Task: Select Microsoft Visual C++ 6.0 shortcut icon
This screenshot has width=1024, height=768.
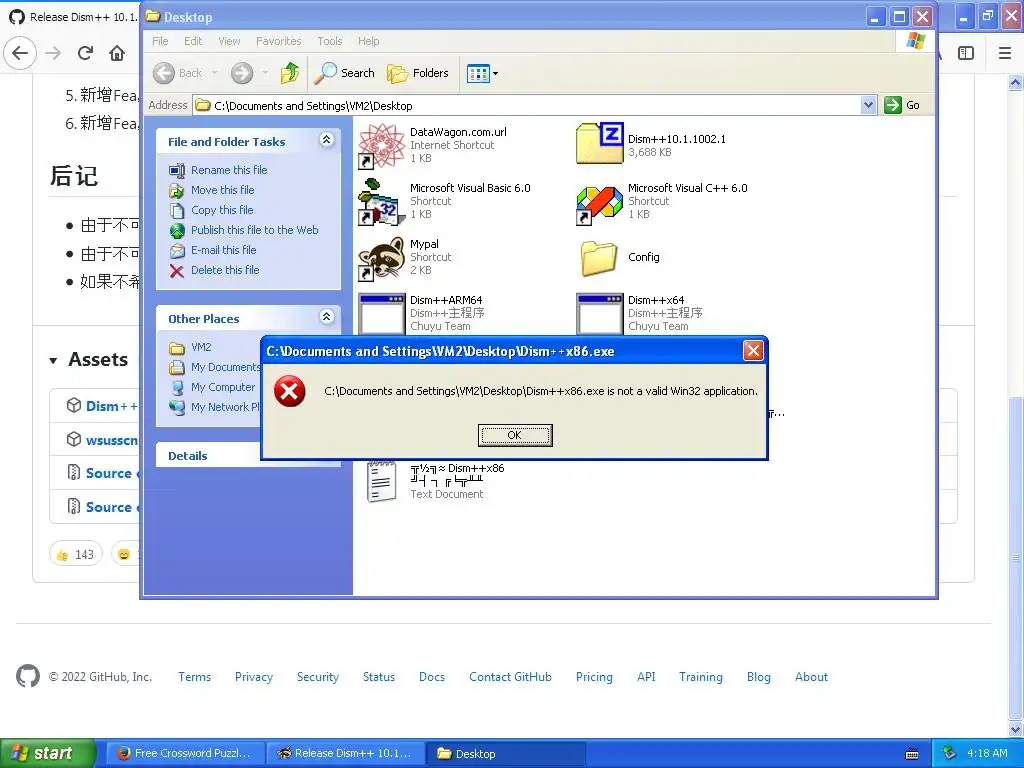Action: pyautogui.click(x=600, y=204)
